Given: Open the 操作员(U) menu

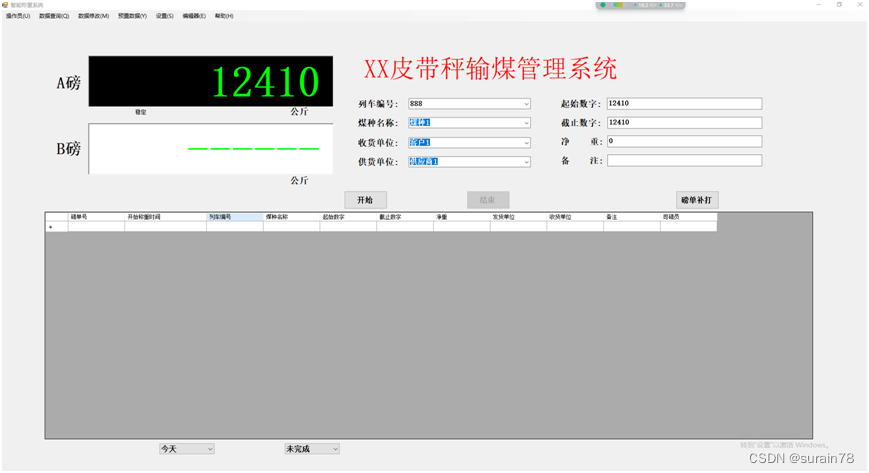Looking at the screenshot, I should pyautogui.click(x=18, y=16).
